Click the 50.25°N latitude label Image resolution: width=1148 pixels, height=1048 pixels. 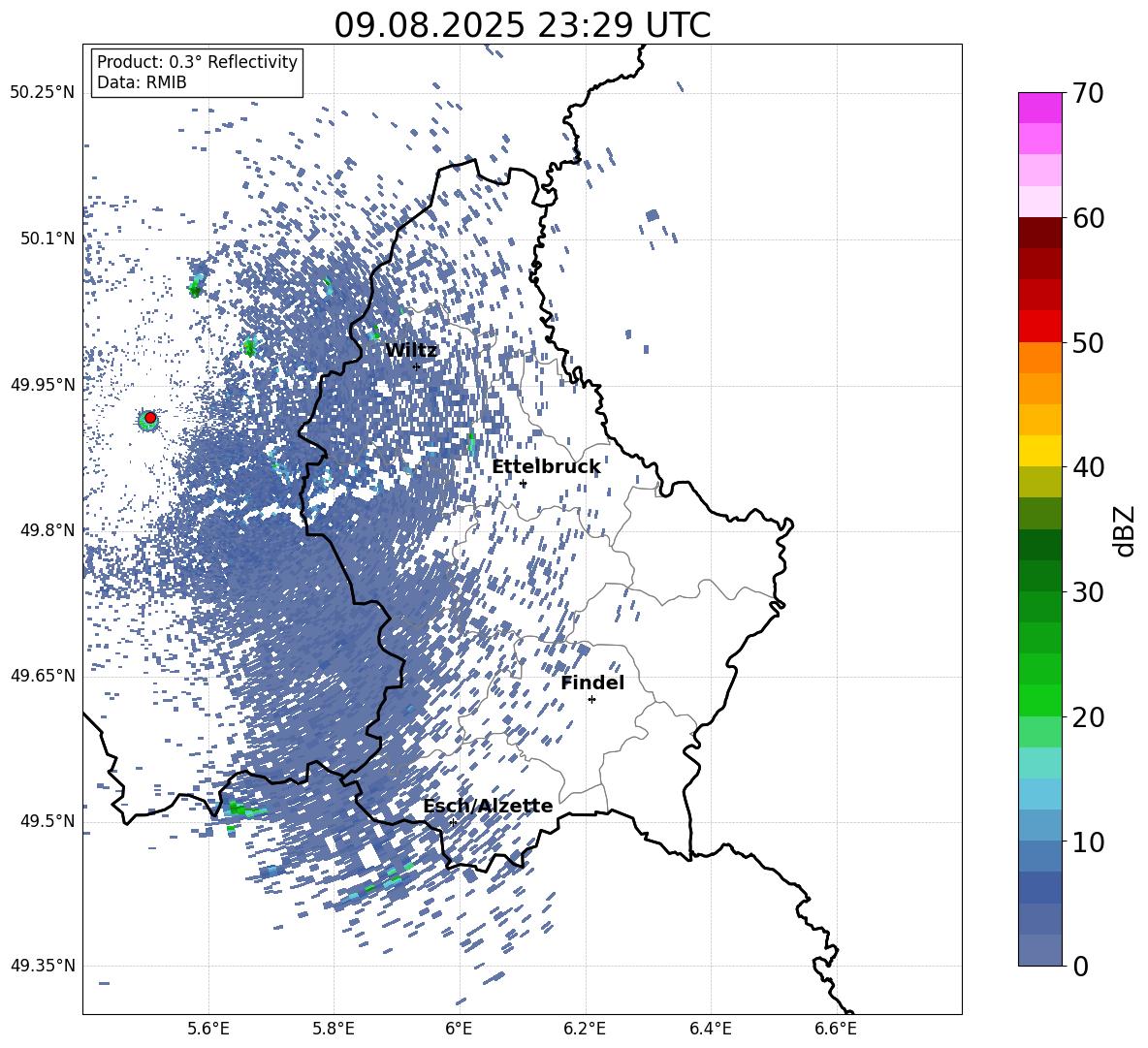[x=43, y=93]
